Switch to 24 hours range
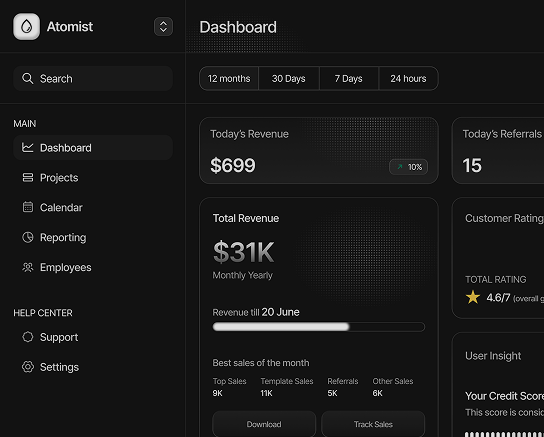This screenshot has height=437, width=544. click(408, 78)
